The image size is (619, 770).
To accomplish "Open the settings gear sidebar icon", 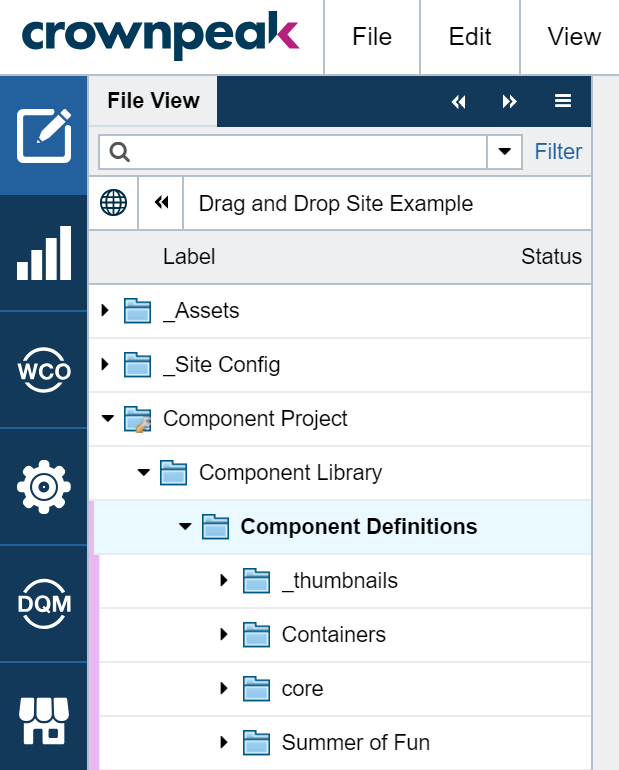I will coord(44,487).
